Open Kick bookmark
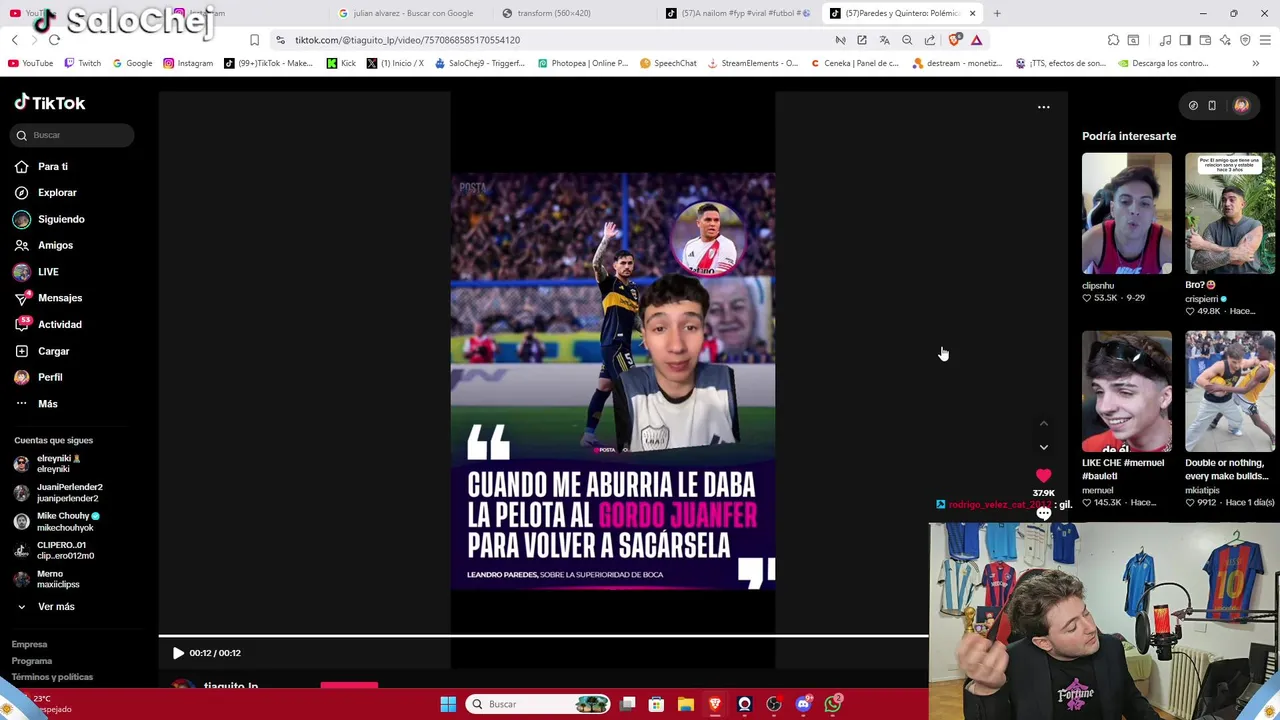 click(341, 63)
